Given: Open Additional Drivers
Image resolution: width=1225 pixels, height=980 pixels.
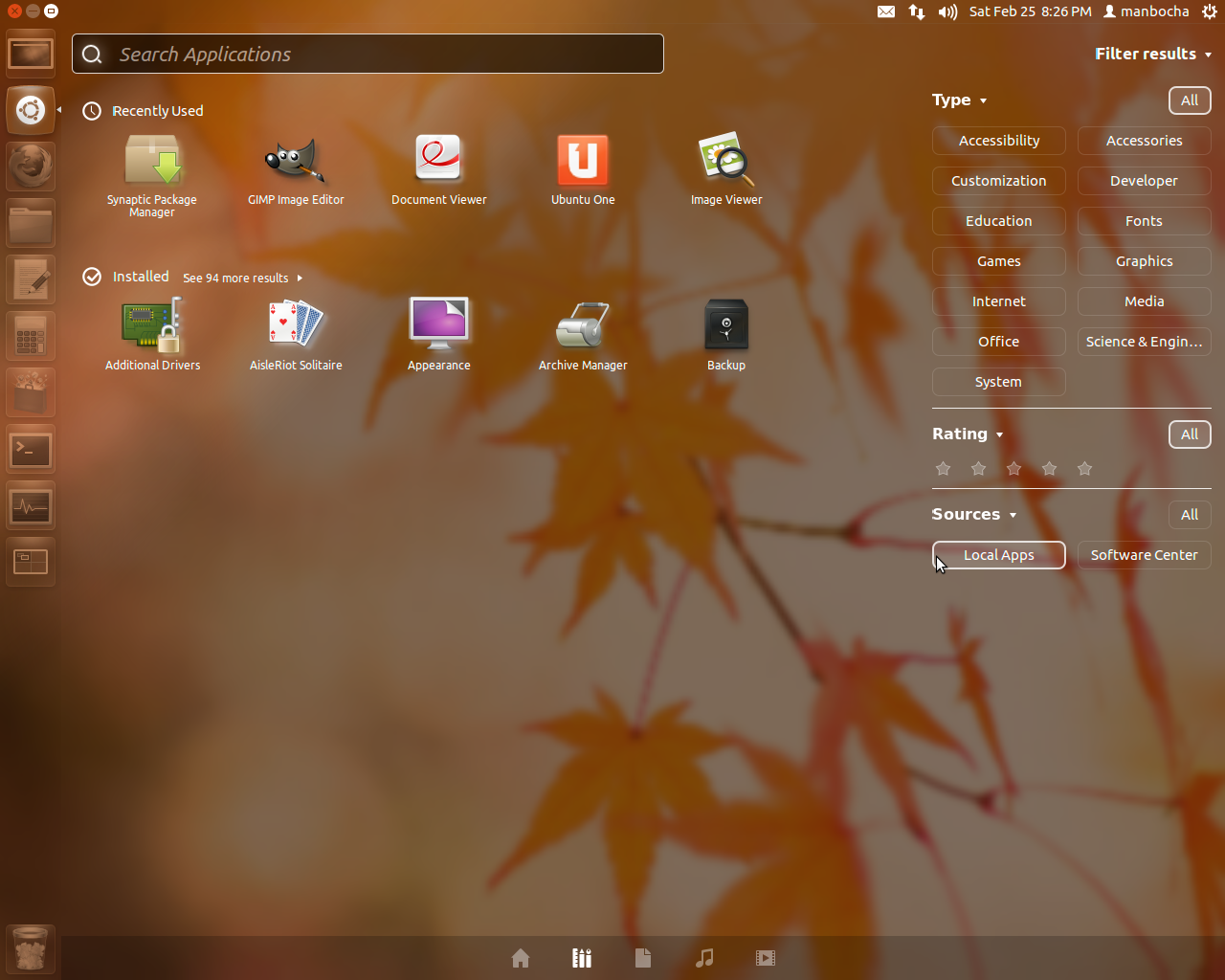Looking at the screenshot, I should click(x=152, y=325).
